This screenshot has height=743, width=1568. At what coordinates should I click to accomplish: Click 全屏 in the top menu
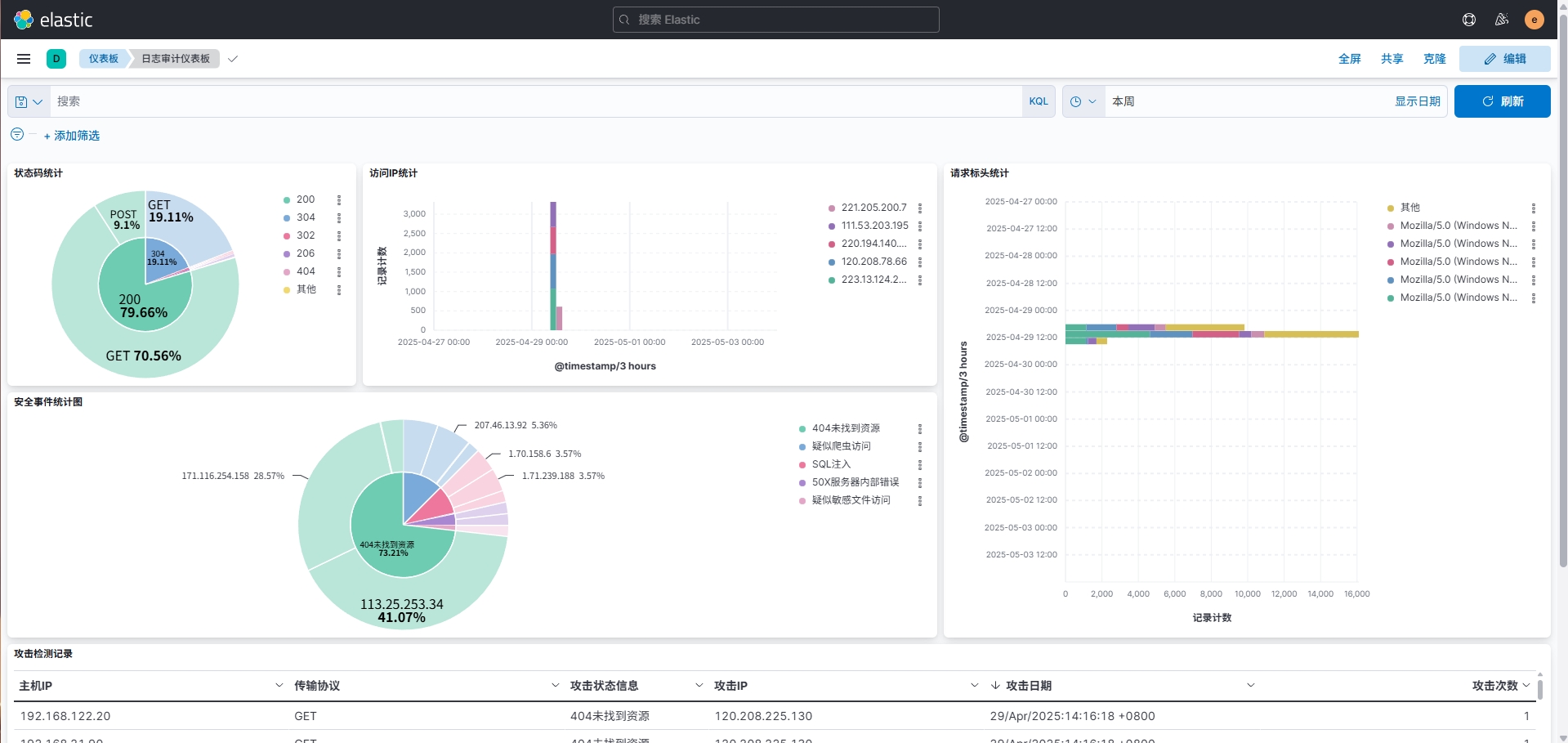[1349, 59]
